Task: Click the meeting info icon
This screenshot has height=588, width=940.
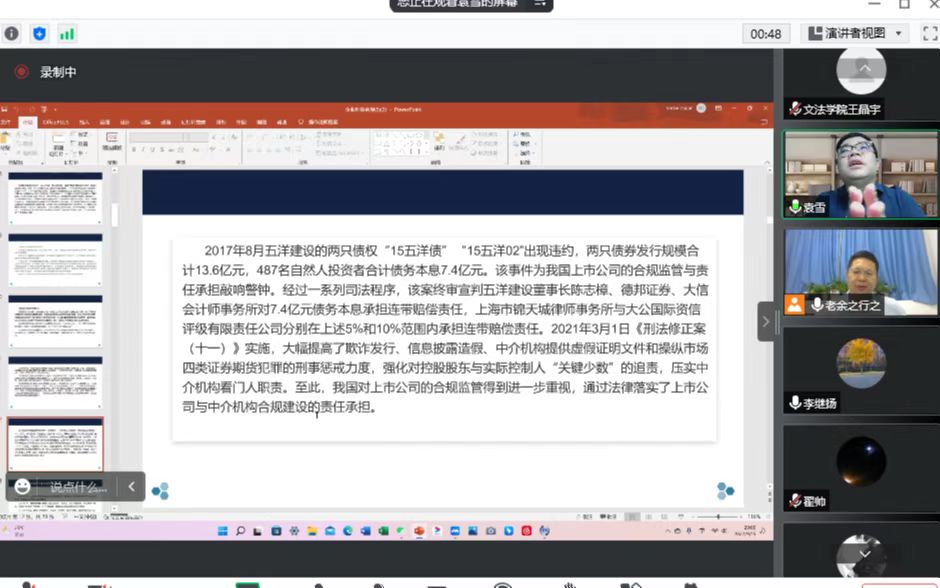Action: tap(12, 33)
